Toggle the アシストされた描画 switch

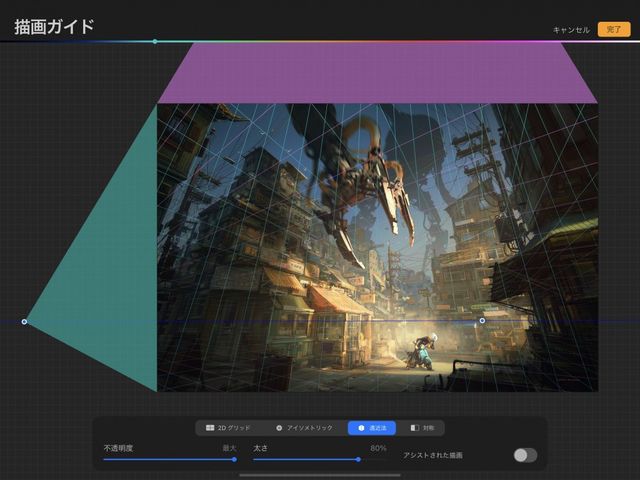coord(525,455)
